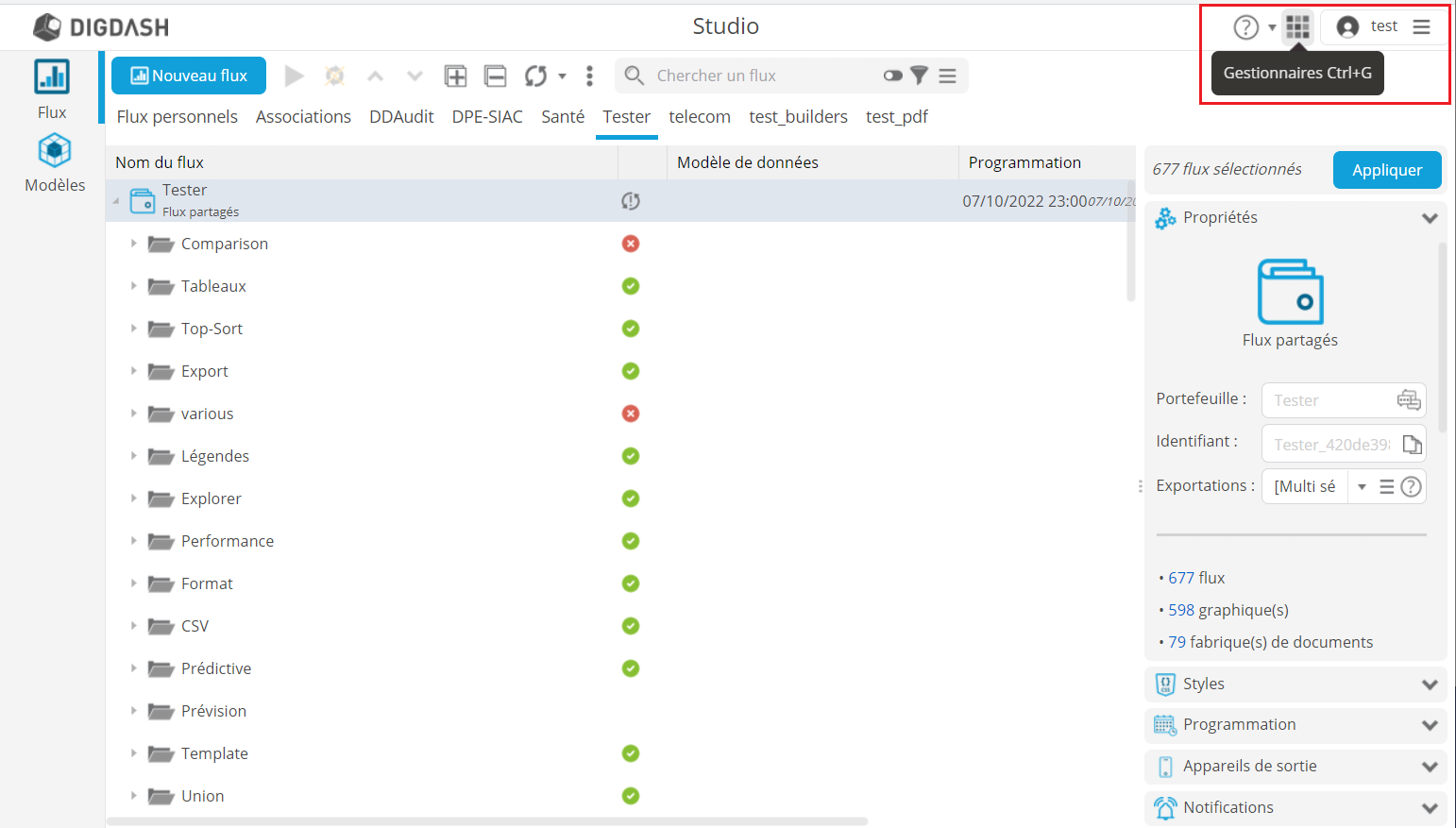Expand the Programmation section

(x=1430, y=725)
